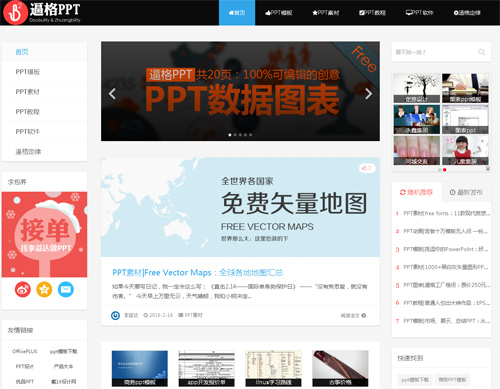
Task: Select PPT教程 in the left sidebar
Action: point(44,112)
